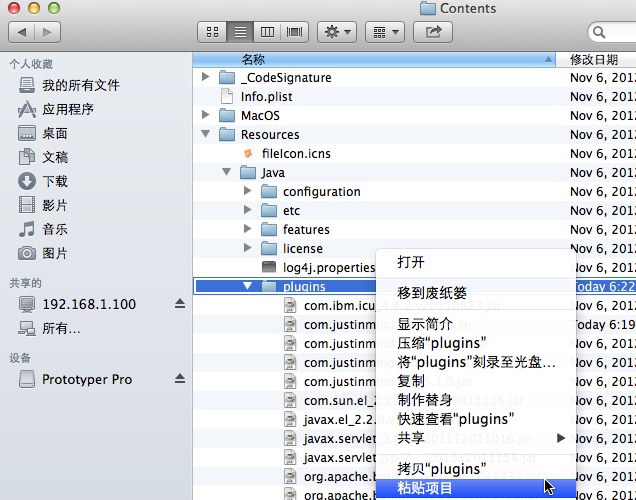Switch to Cover Flow view
The image size is (636, 500).
294,32
